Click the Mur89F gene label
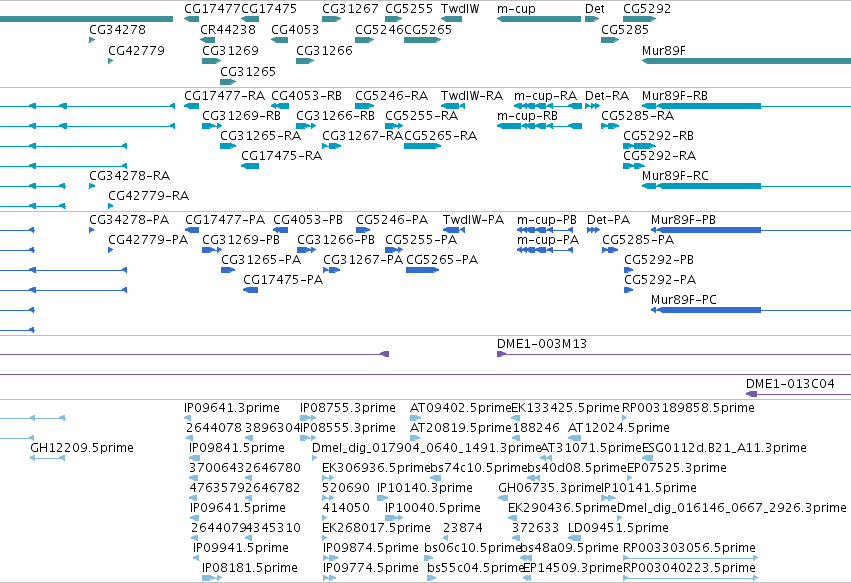 pos(664,50)
